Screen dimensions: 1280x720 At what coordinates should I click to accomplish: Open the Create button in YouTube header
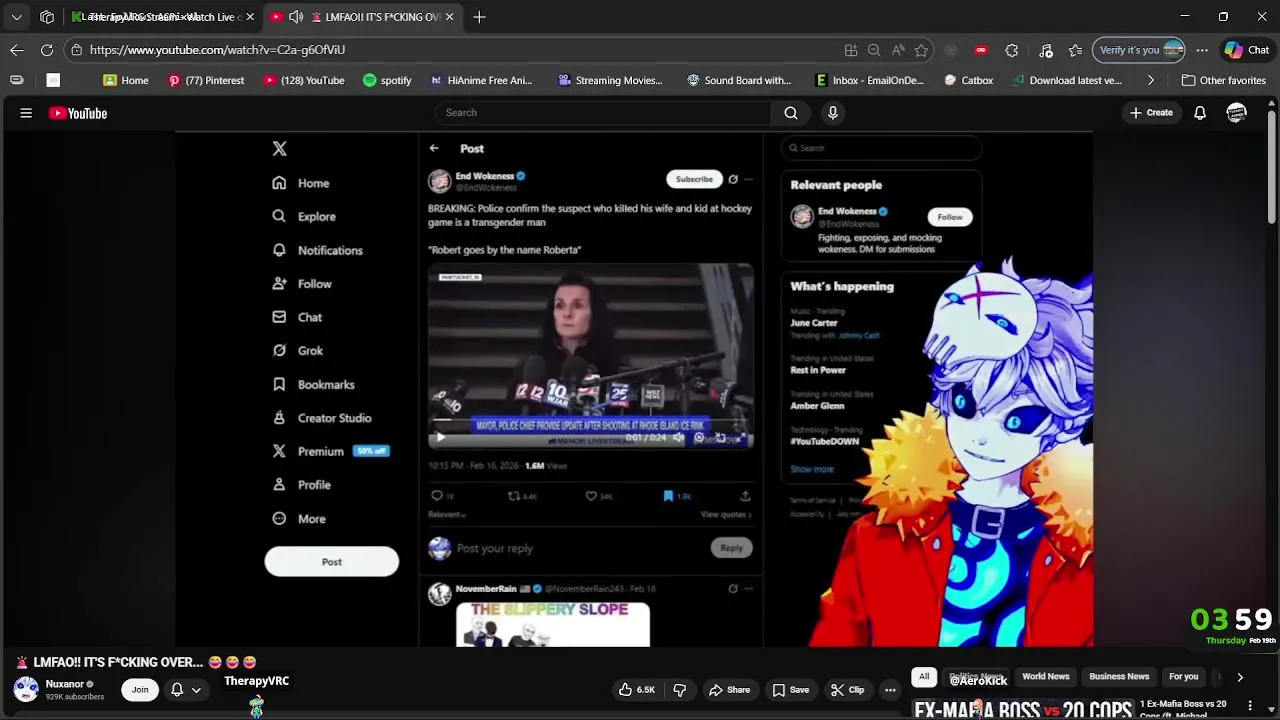pos(1151,113)
